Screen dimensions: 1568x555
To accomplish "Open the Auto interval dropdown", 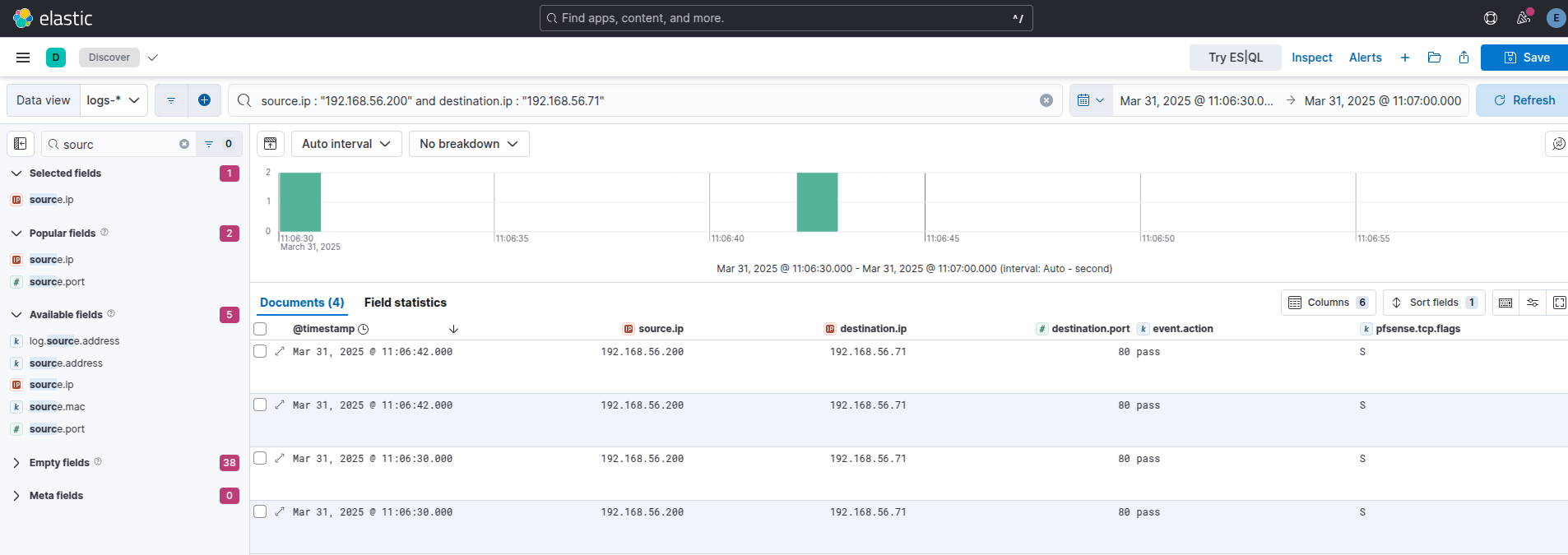I will (346, 144).
